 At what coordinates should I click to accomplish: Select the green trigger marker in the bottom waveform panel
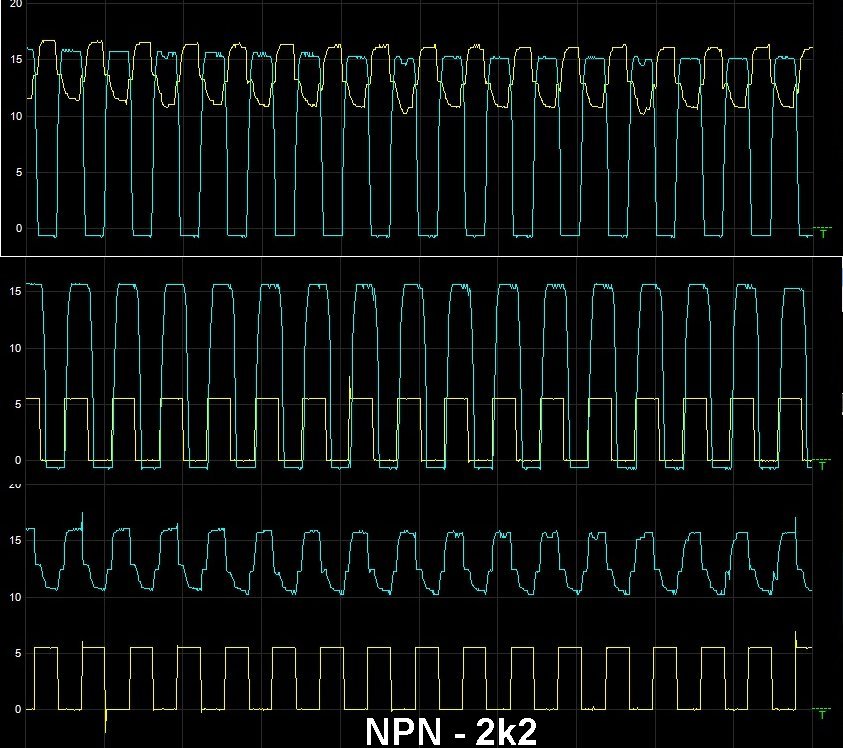point(821,714)
